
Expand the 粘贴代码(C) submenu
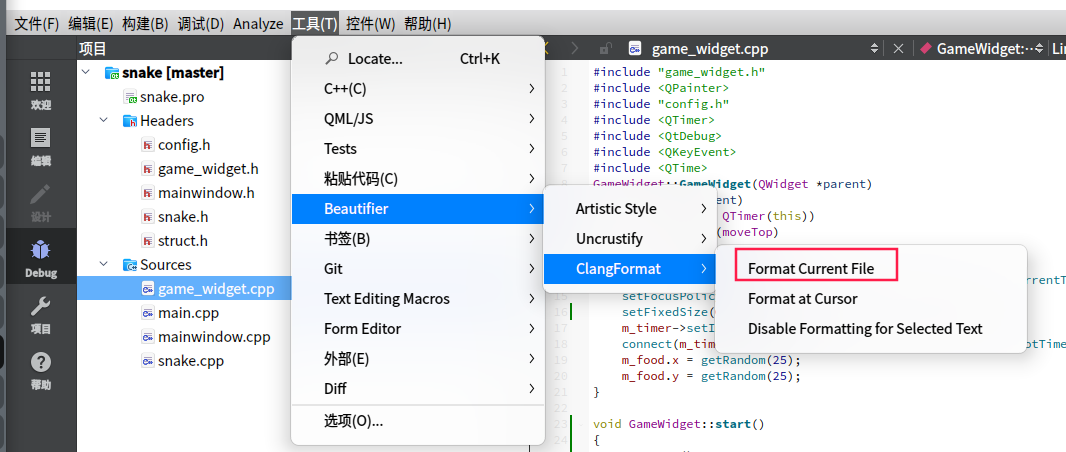point(417,179)
